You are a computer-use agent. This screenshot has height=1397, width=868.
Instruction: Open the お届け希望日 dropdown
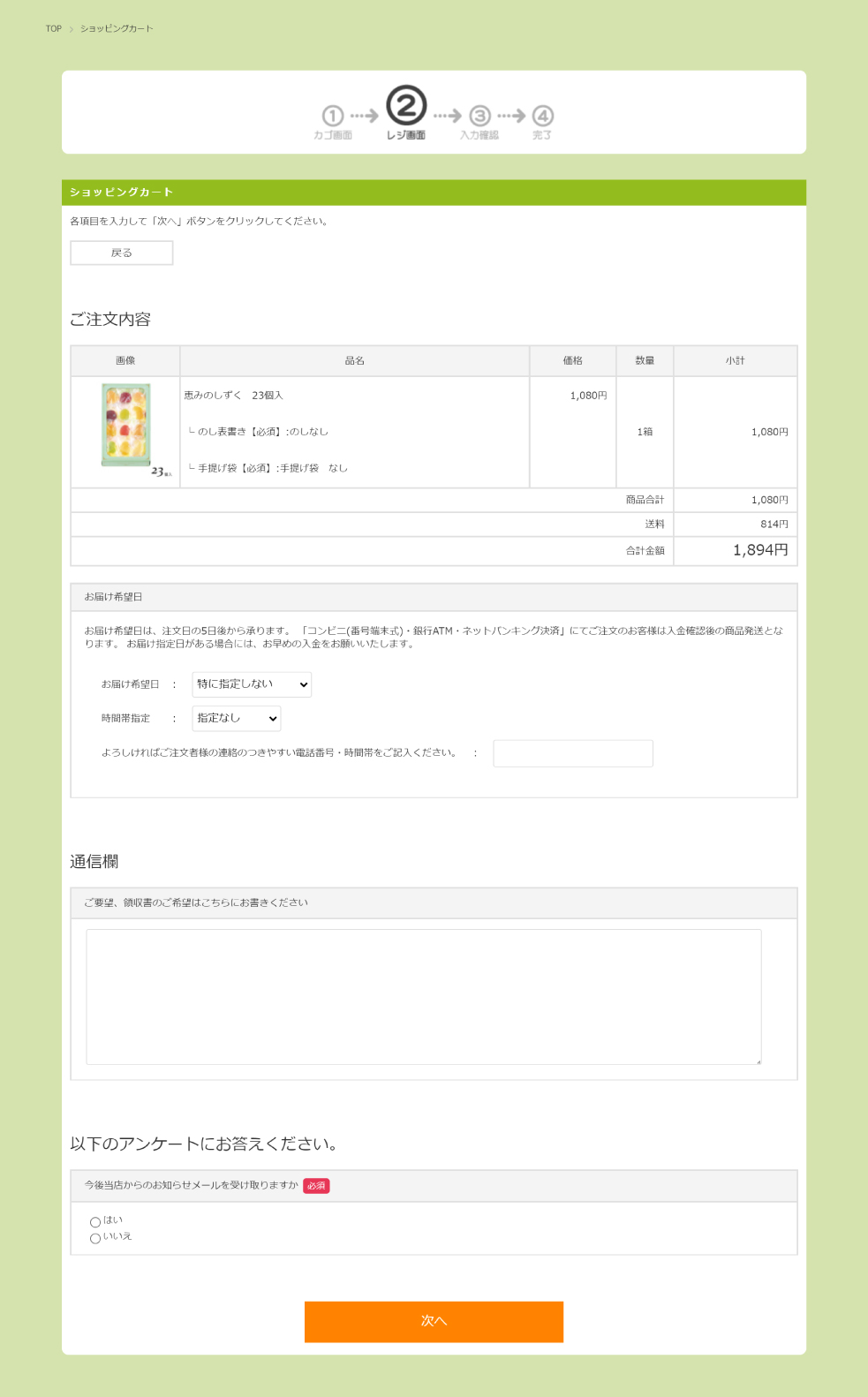(x=252, y=684)
